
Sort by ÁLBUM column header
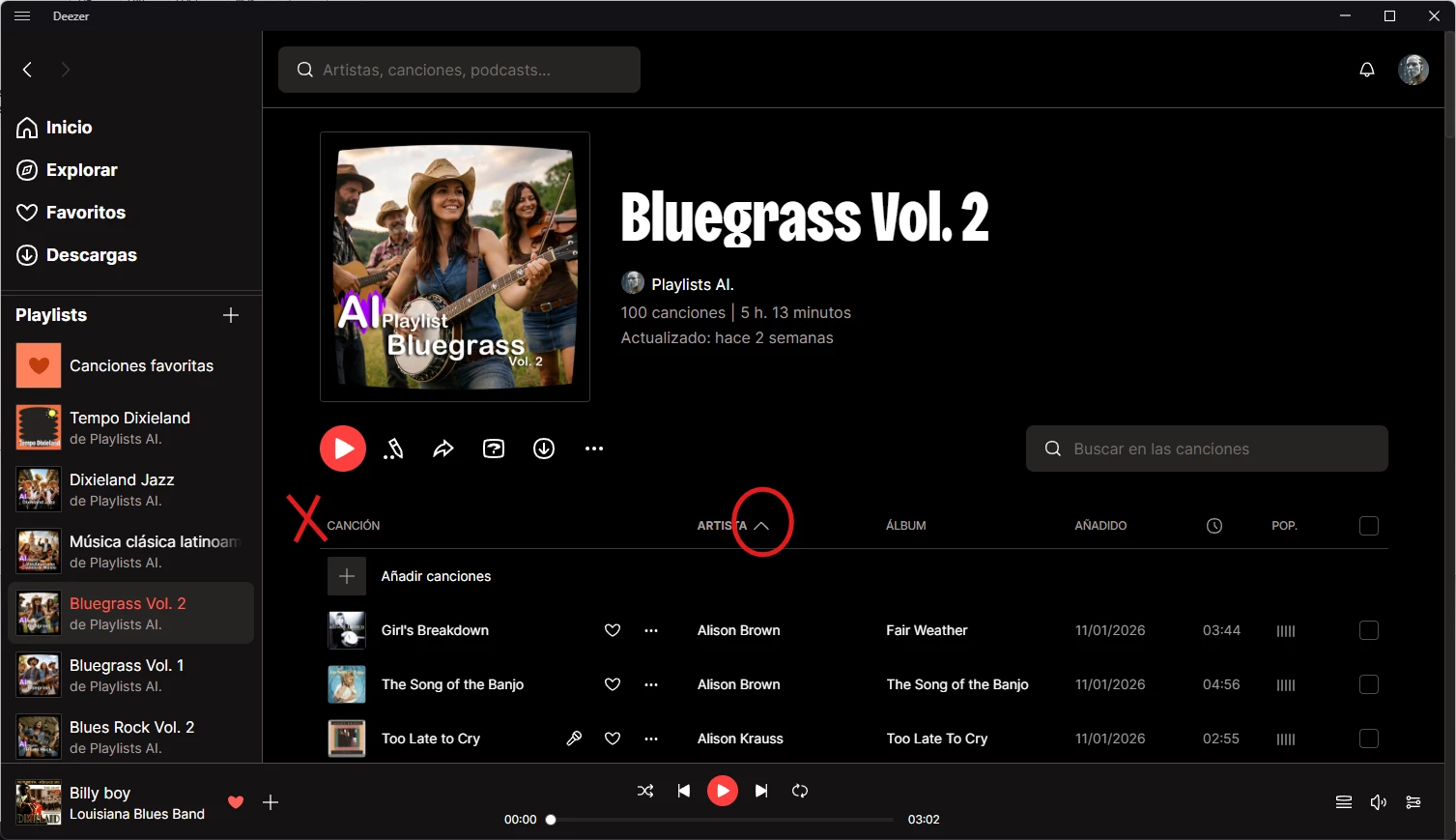(906, 526)
